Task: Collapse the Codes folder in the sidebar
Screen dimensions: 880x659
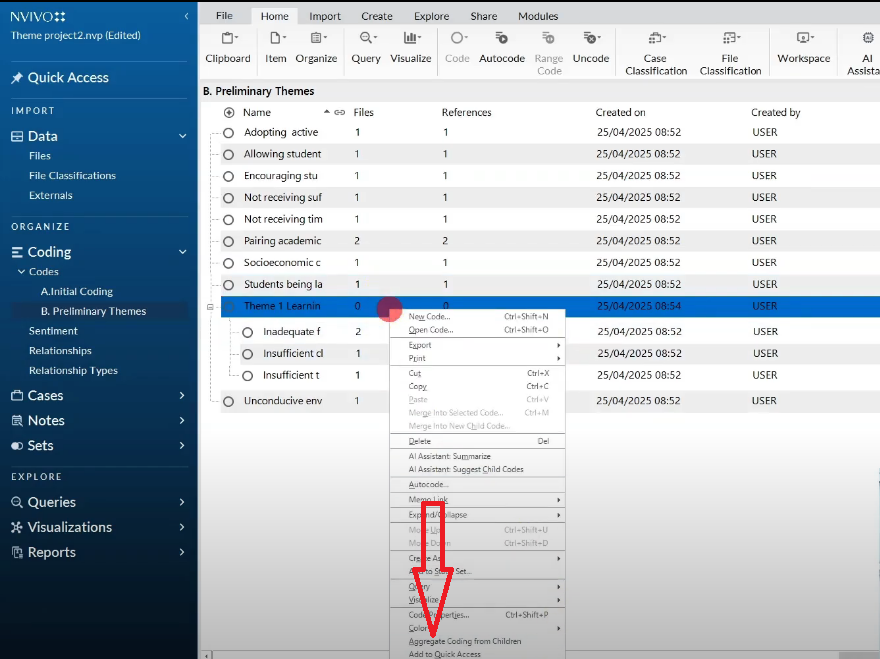Action: pos(21,272)
